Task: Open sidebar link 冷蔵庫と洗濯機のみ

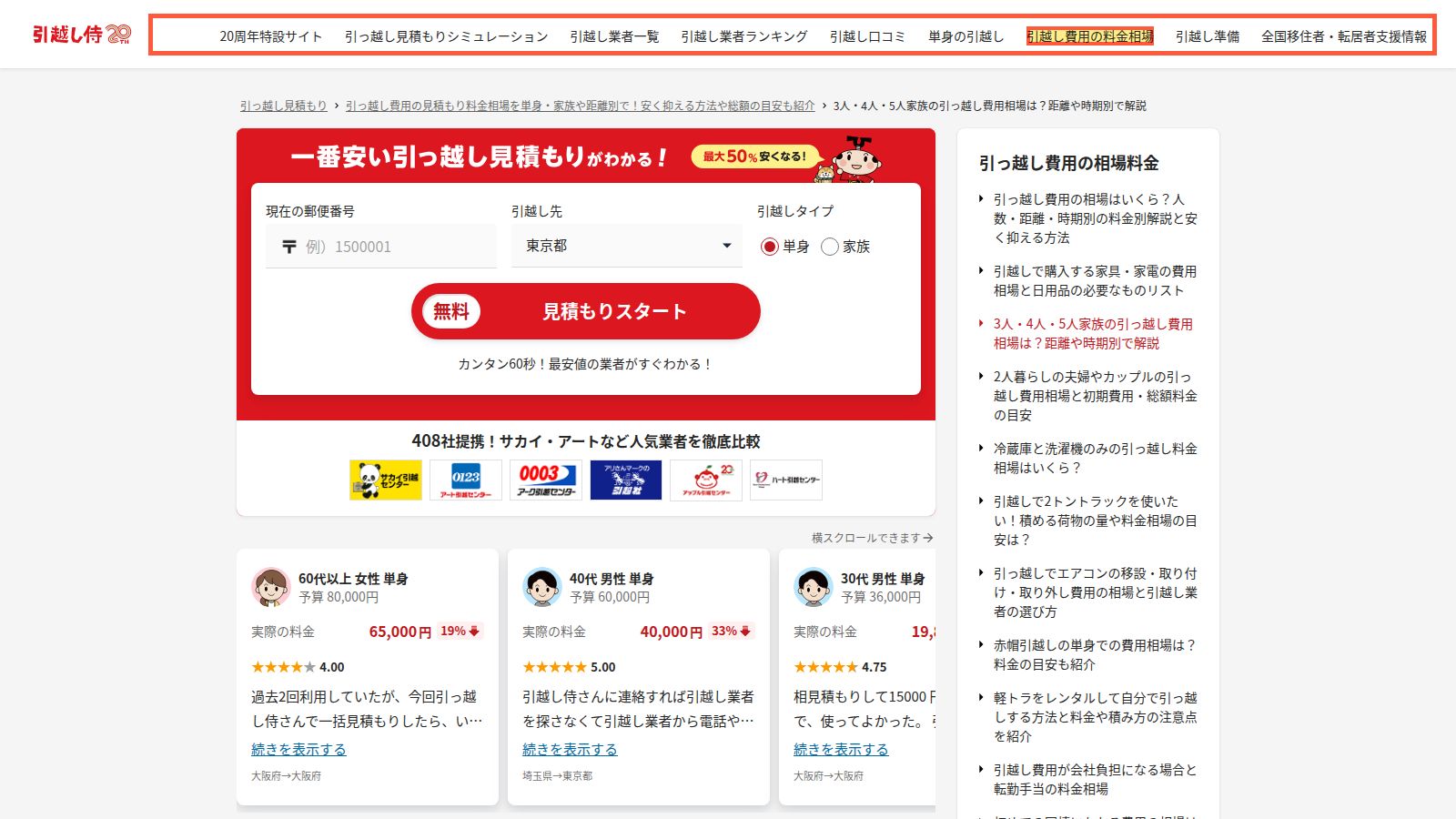Action: point(1095,458)
